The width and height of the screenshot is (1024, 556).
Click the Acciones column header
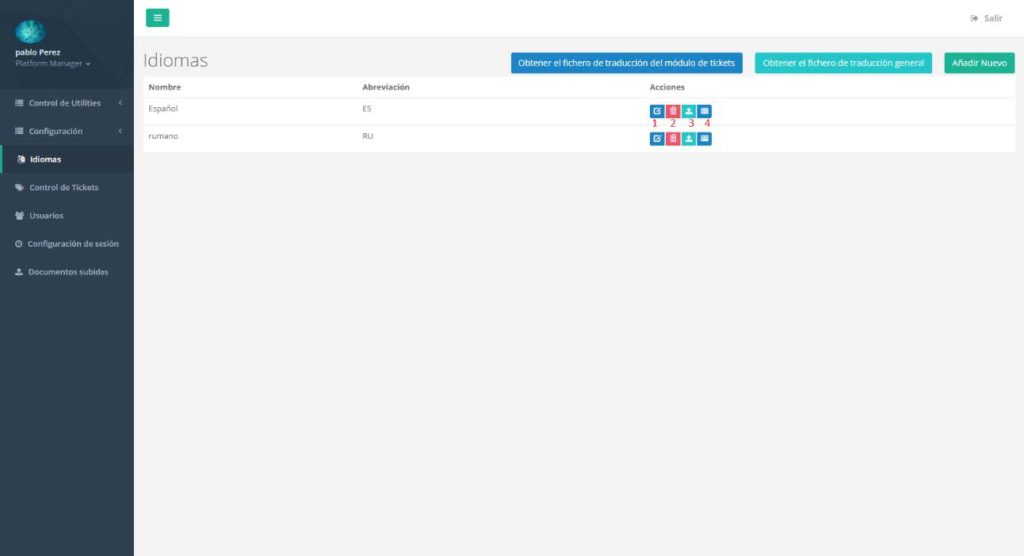[667, 87]
